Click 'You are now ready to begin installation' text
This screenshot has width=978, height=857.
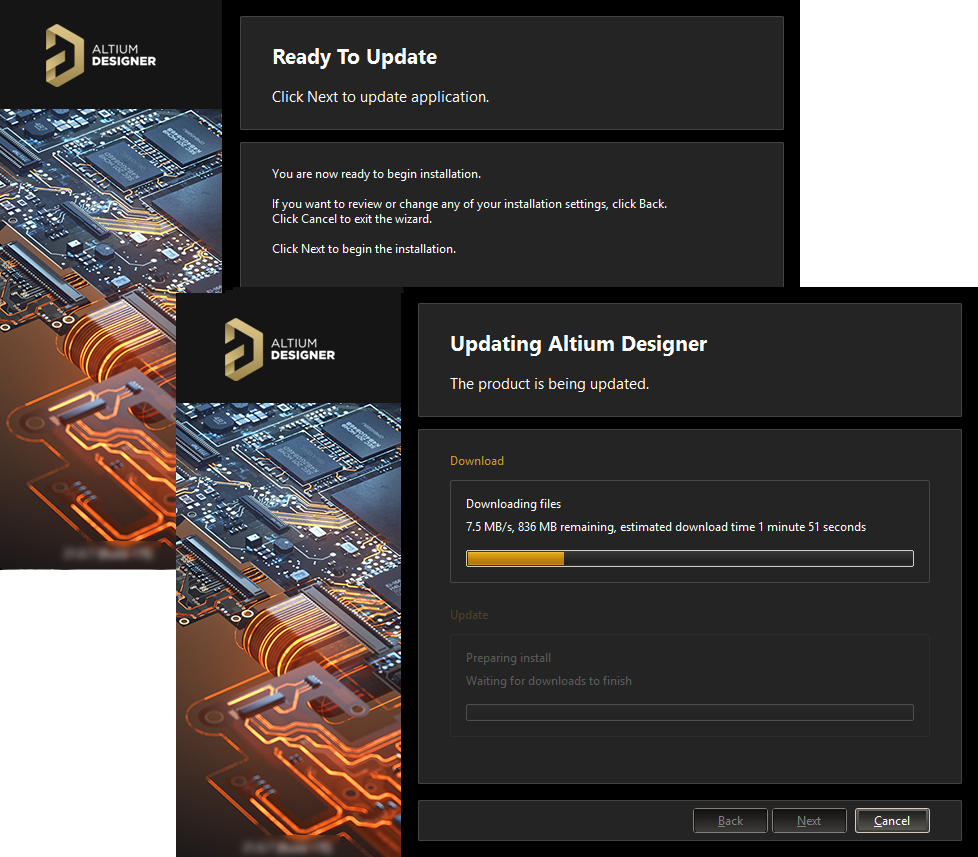coord(376,174)
